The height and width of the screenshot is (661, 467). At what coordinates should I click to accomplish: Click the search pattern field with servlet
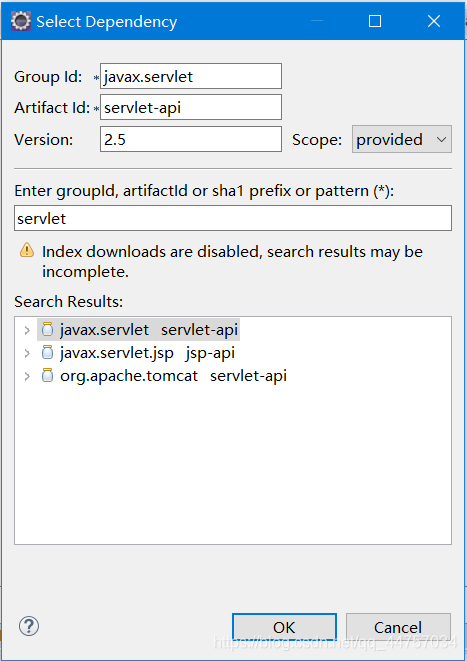[233, 218]
